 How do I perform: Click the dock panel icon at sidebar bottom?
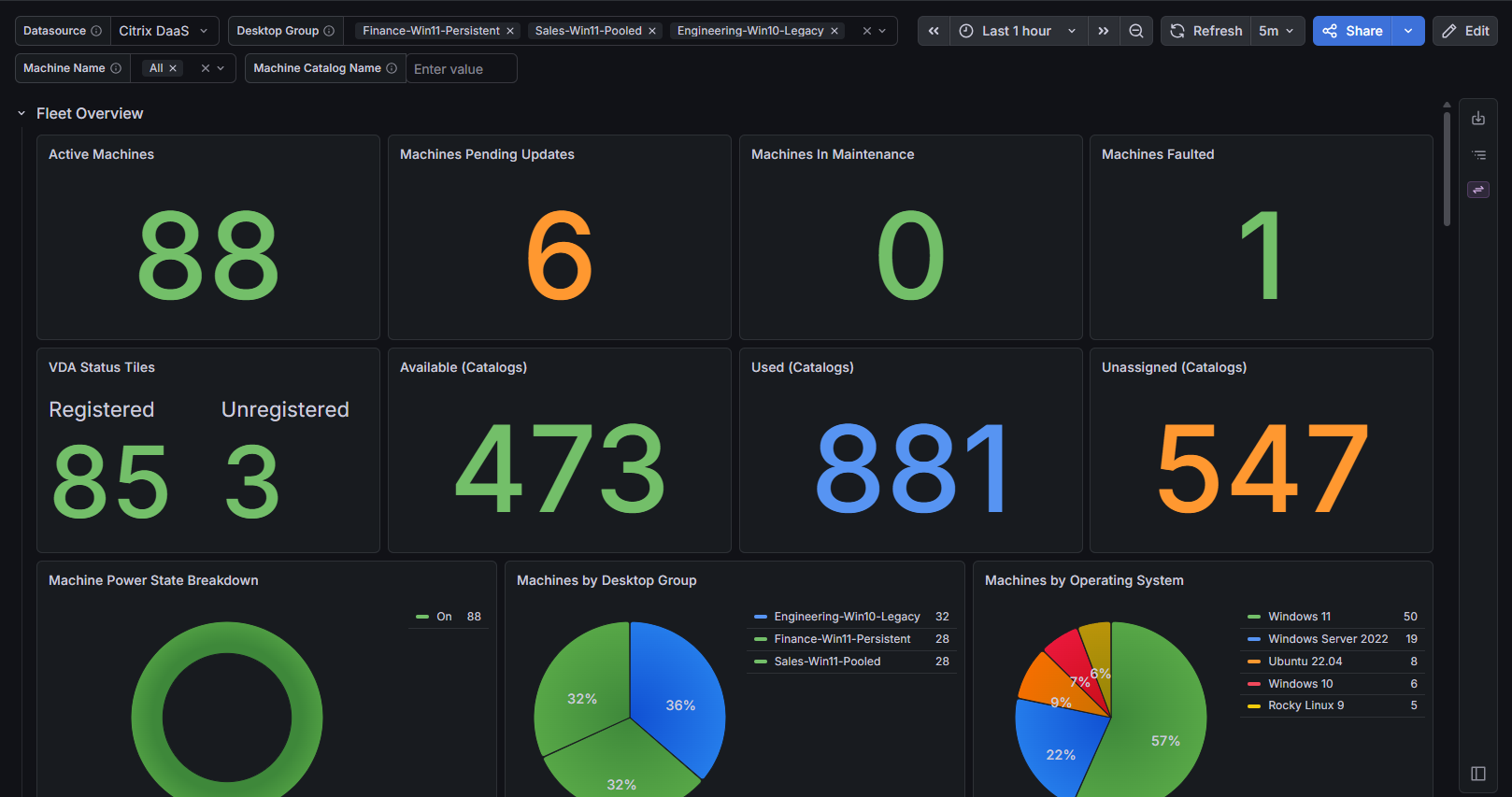(1478, 774)
